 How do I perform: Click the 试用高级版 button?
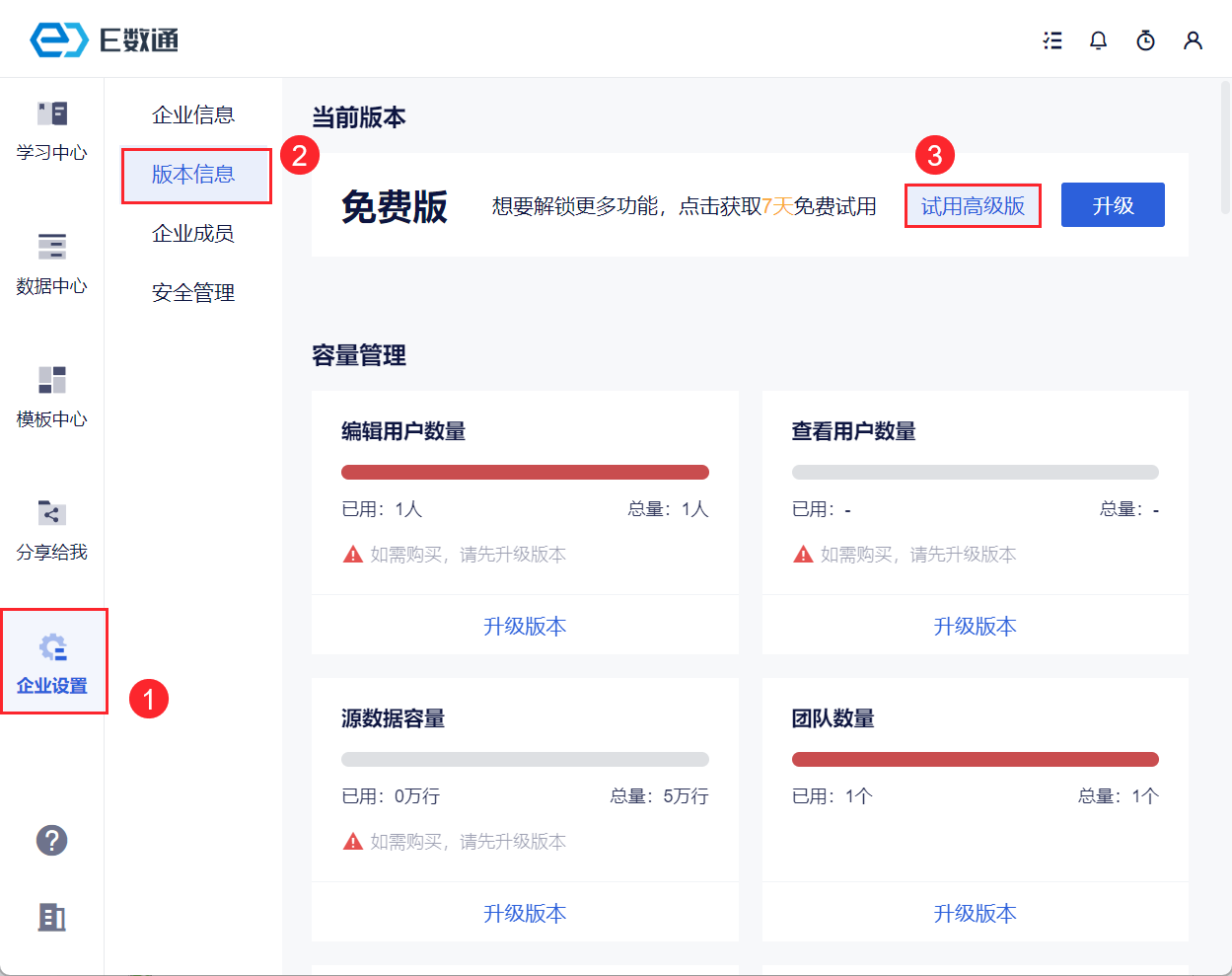pyautogui.click(x=973, y=206)
